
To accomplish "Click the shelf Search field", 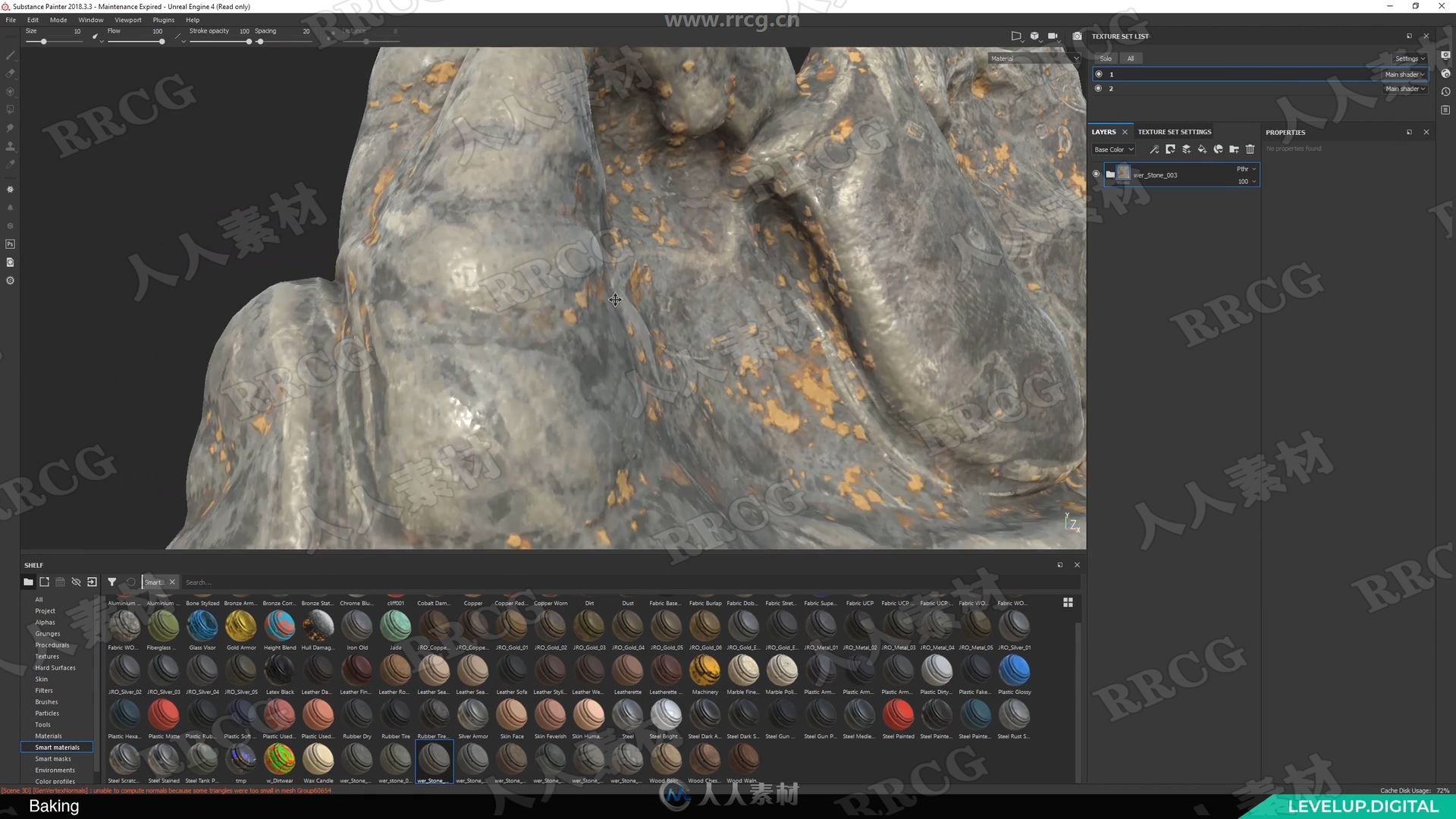I will pos(629,582).
